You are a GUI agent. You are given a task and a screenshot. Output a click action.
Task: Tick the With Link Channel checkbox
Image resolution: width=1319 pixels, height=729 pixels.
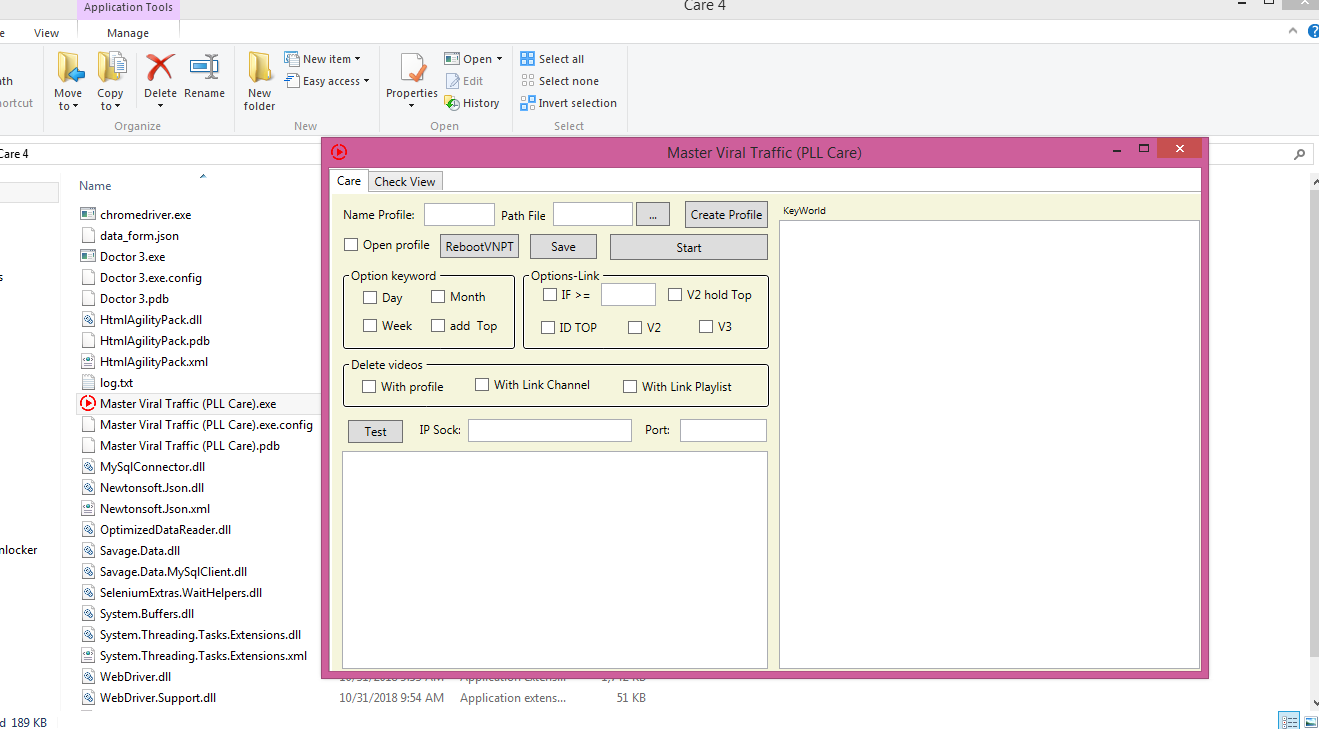click(482, 384)
